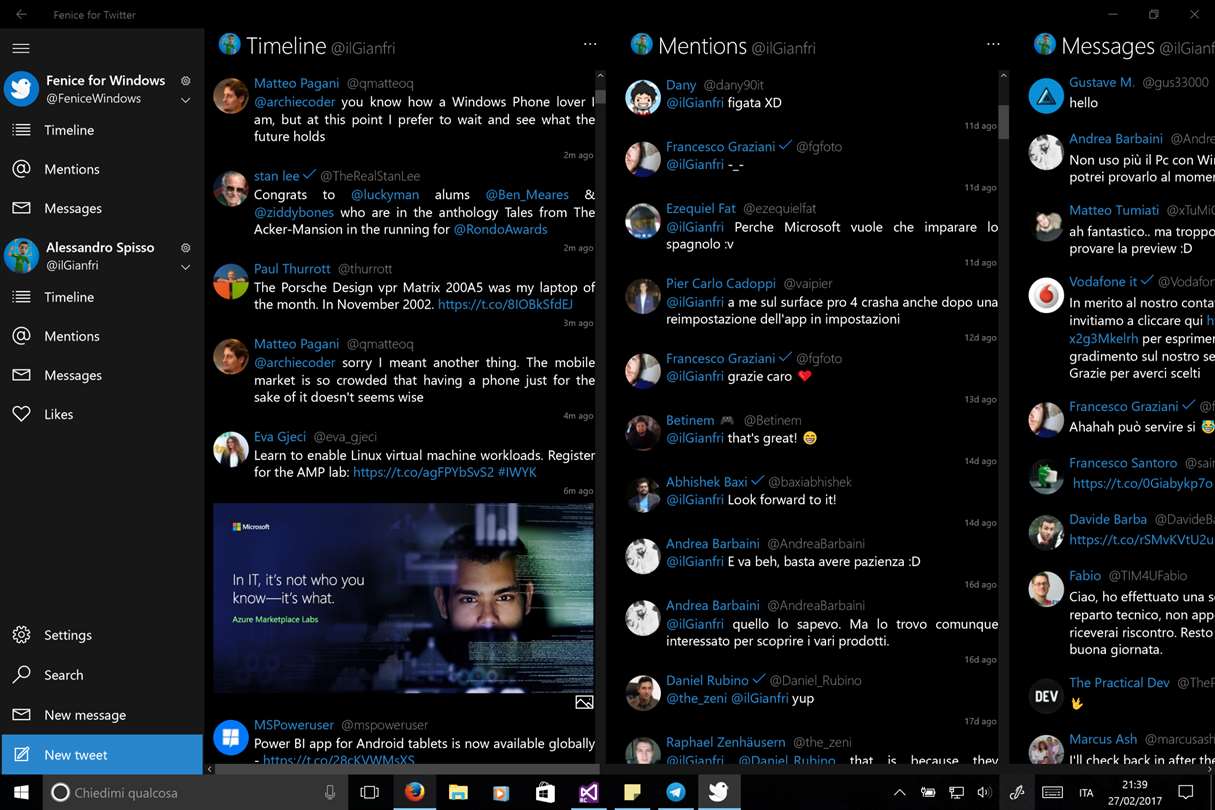Image resolution: width=1215 pixels, height=810 pixels.
Task: Open the @the_zeni mention in Rubino's reply
Action: point(696,699)
